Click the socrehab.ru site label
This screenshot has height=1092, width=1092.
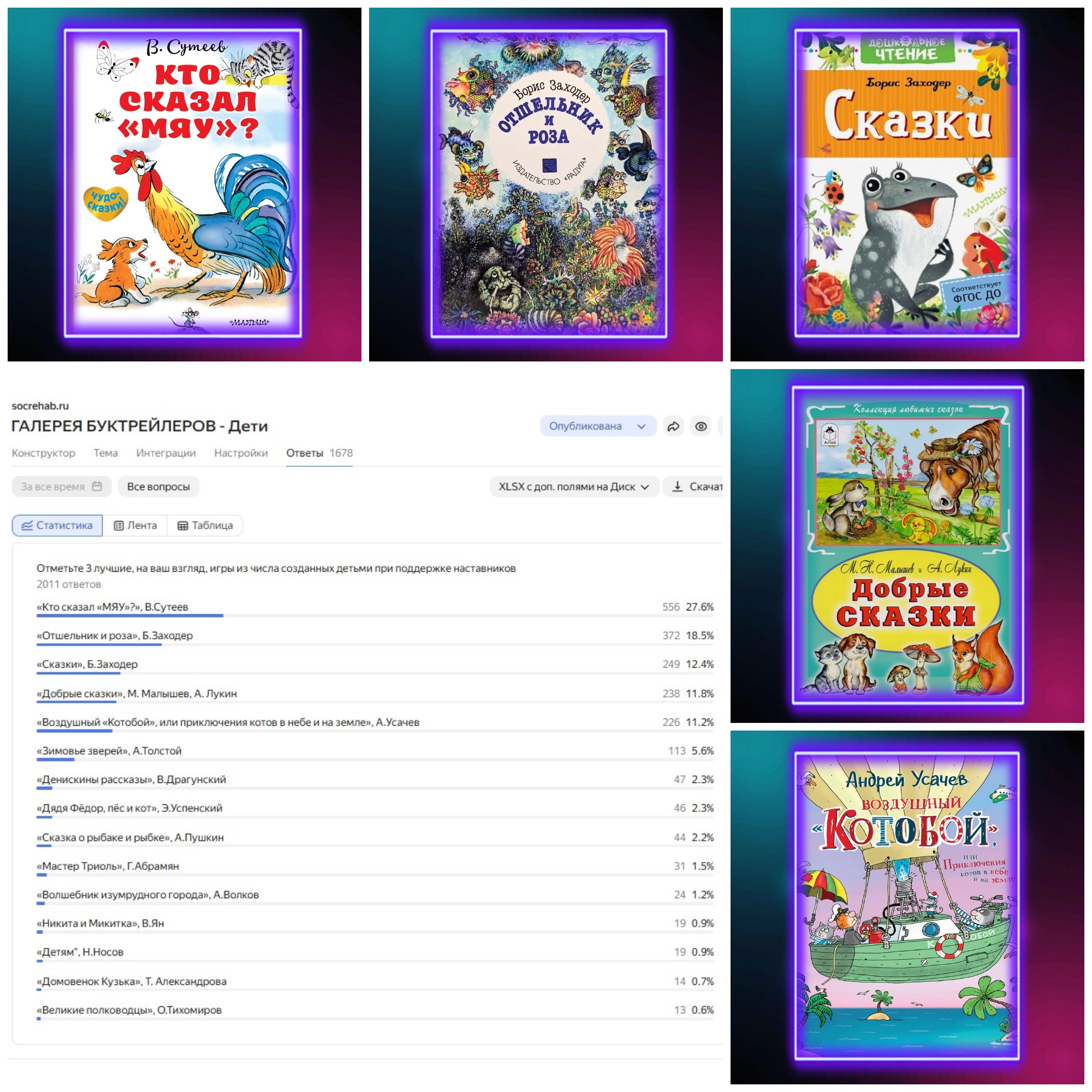coord(40,406)
